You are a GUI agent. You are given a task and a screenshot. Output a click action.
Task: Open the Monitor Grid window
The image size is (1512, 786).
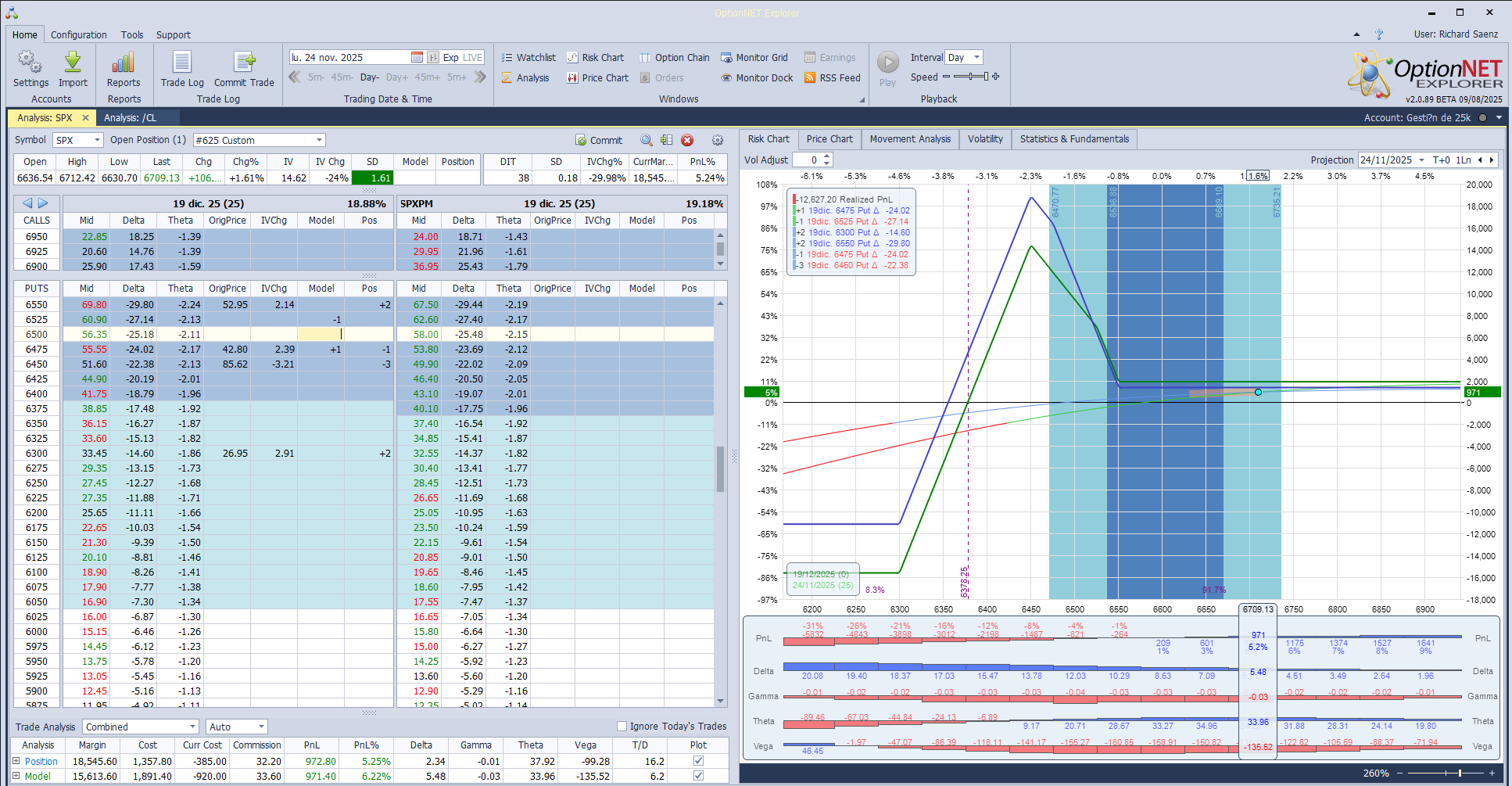(754, 58)
